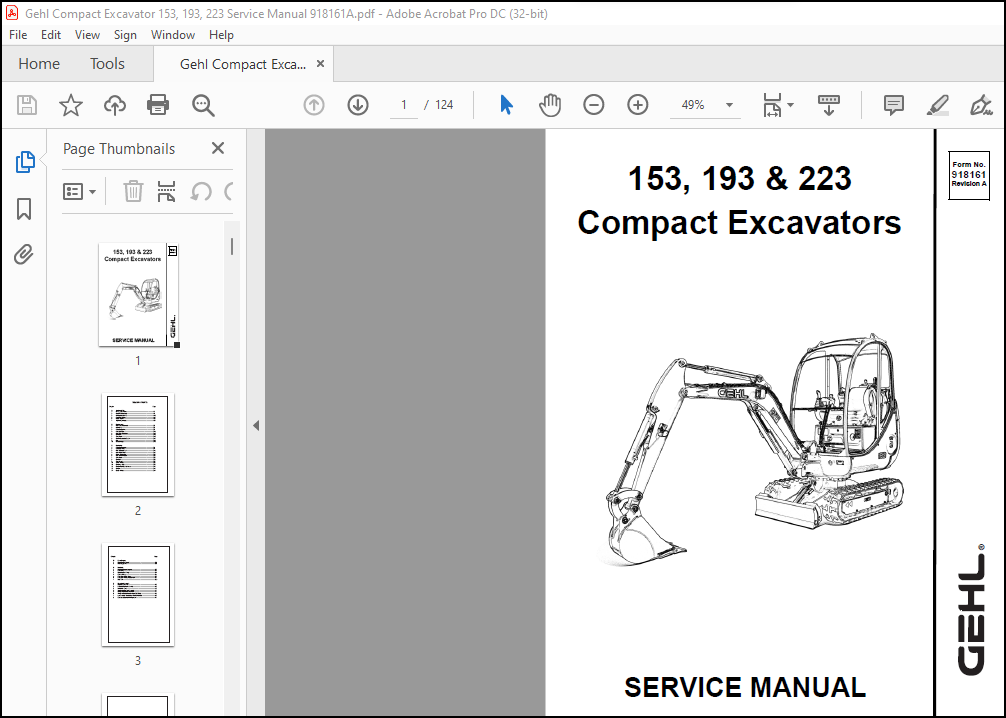The width and height of the screenshot is (1006, 718).
Task: Select page 3 thumbnail
Action: pos(138,595)
